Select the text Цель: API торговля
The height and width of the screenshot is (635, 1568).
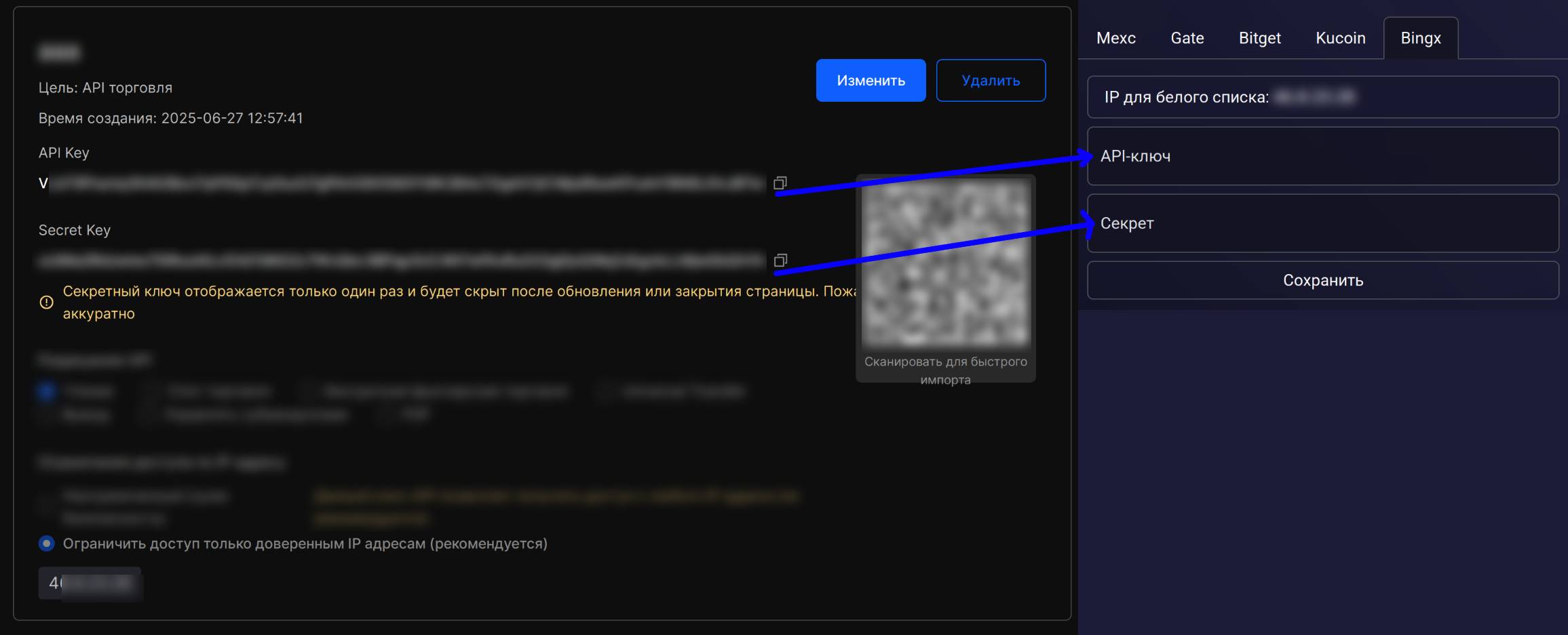tap(105, 88)
